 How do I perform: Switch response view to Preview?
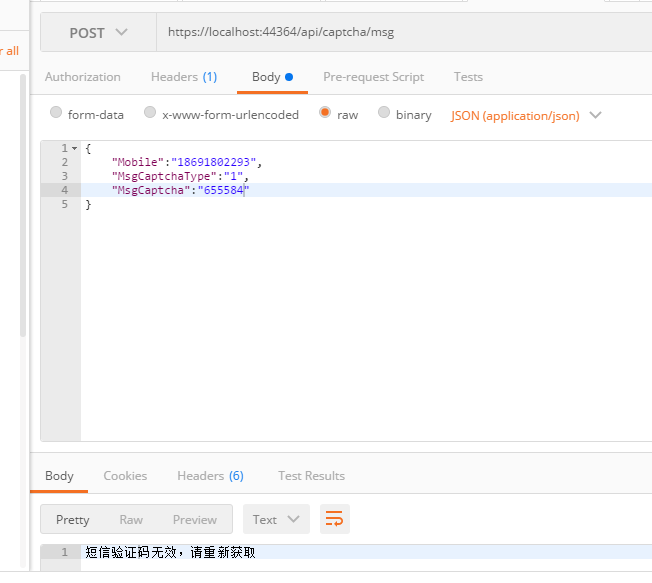click(194, 519)
